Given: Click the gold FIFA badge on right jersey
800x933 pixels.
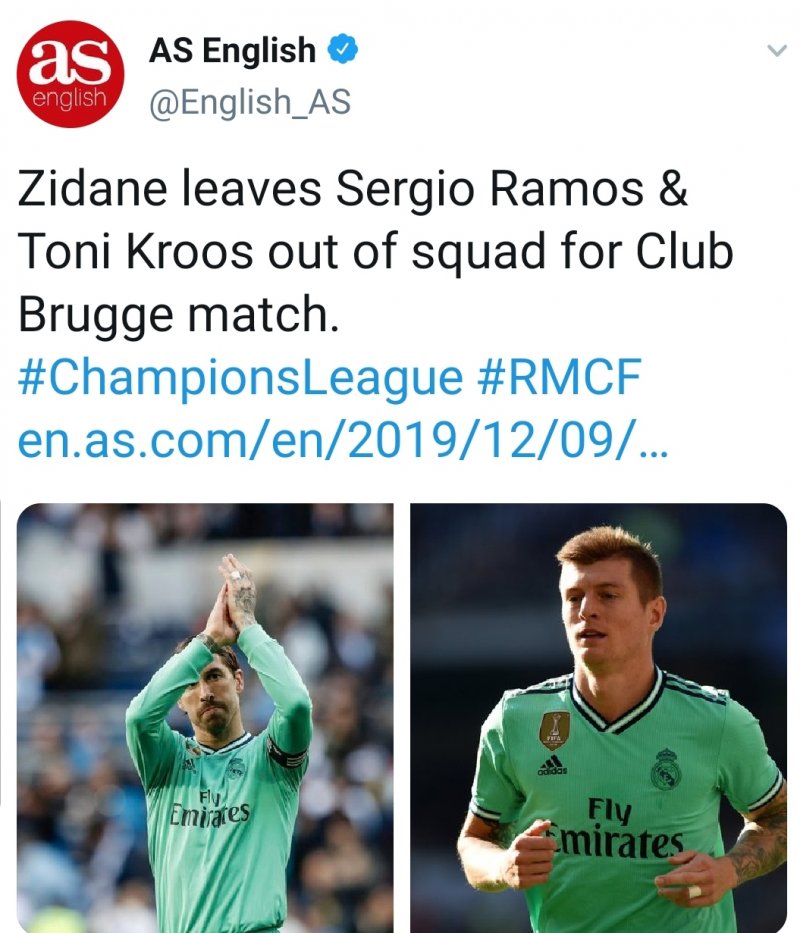Looking at the screenshot, I should pyautogui.click(x=553, y=730).
